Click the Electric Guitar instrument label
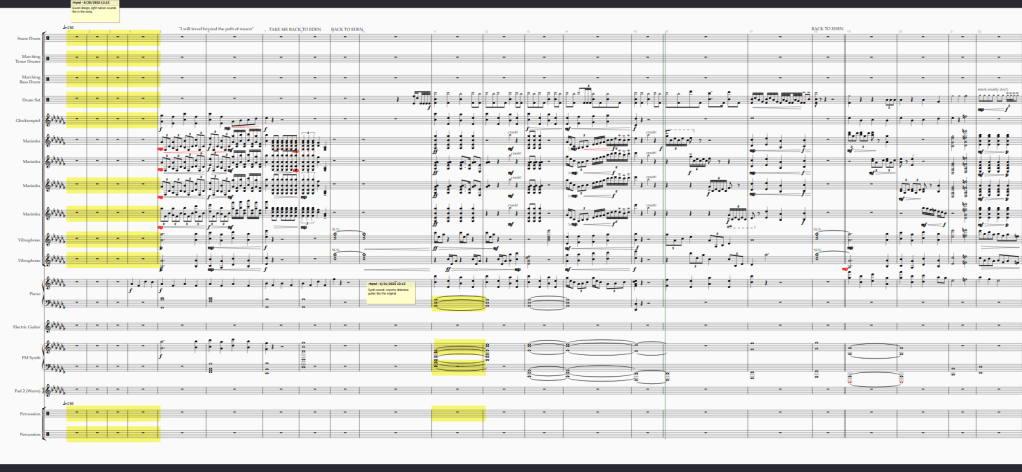 (26, 327)
